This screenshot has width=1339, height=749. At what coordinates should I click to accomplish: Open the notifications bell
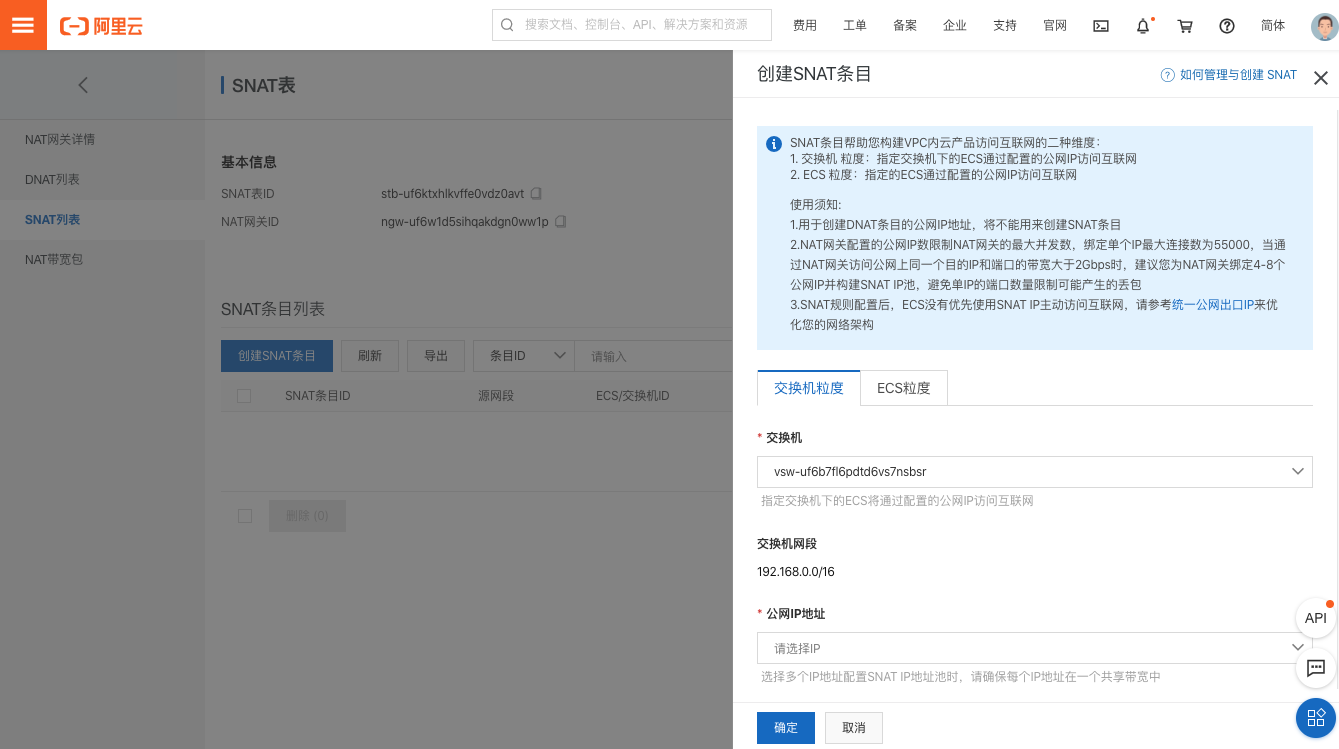point(1143,26)
